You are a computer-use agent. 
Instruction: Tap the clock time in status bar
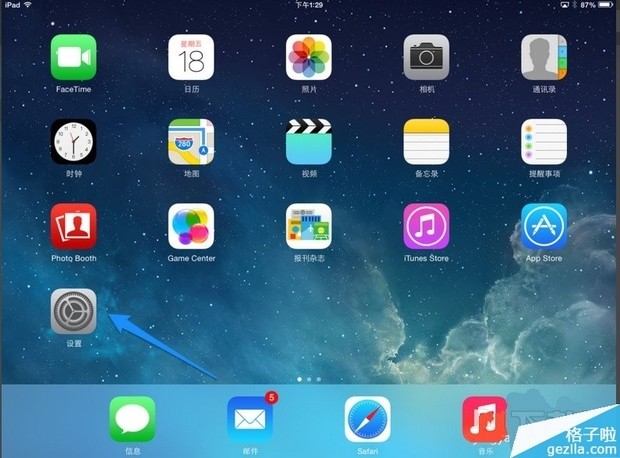pyautogui.click(x=309, y=5)
